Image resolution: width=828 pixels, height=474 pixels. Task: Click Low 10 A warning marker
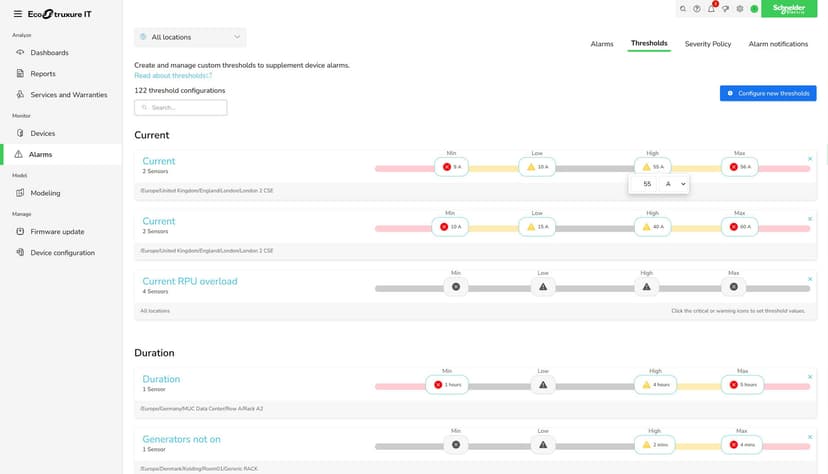point(537,167)
